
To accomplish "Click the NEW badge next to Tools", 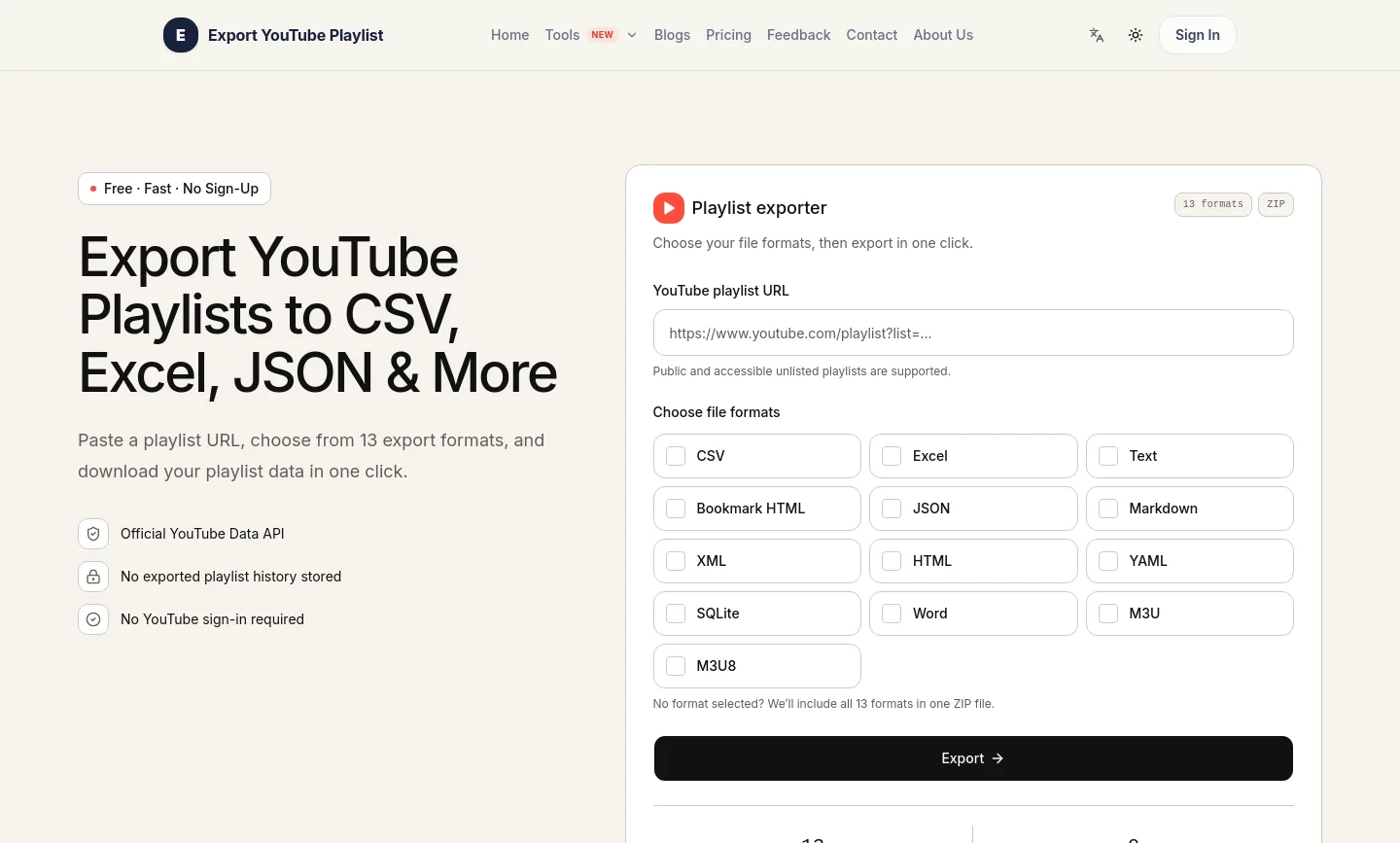I will pyautogui.click(x=603, y=35).
